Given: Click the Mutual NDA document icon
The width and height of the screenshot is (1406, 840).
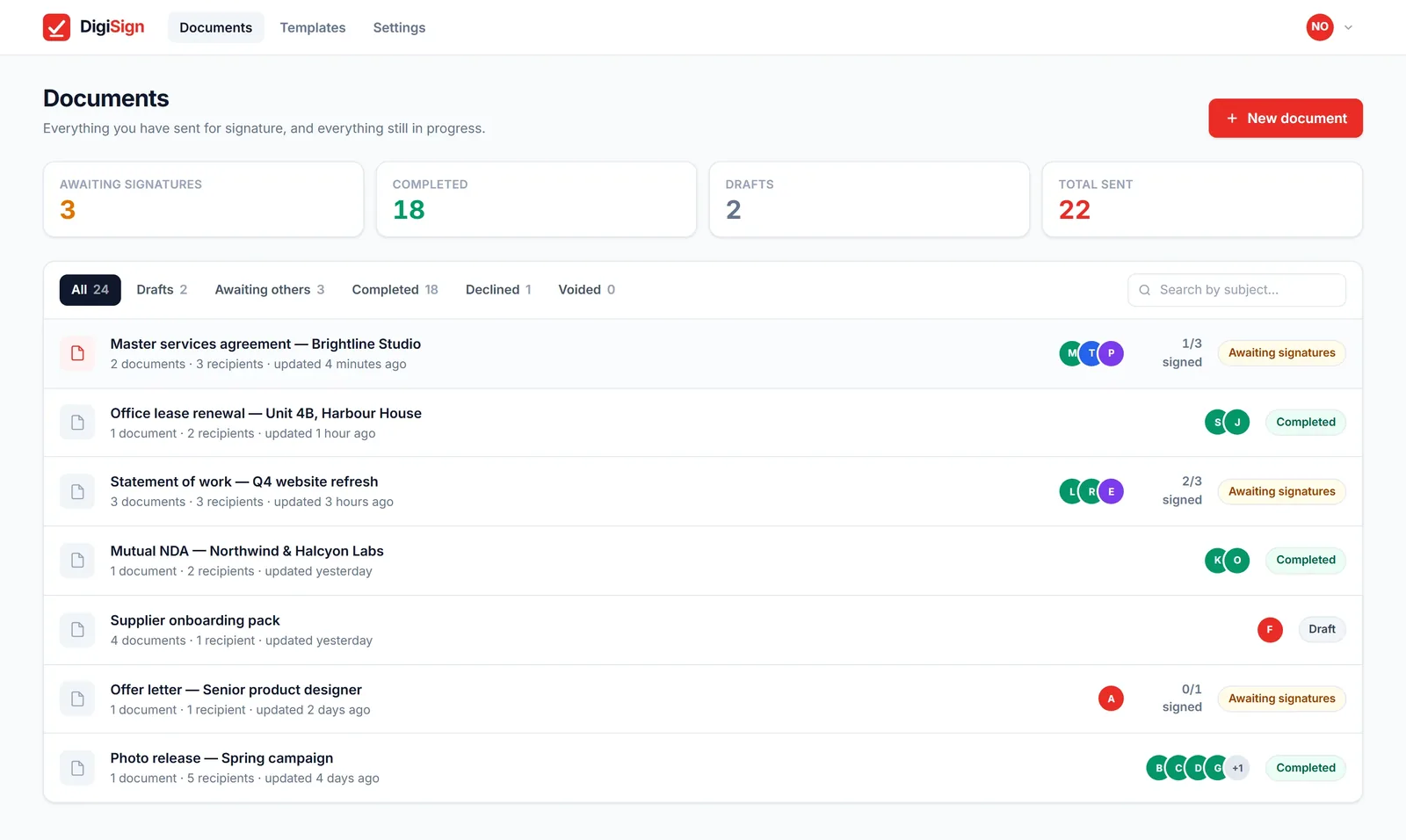Looking at the screenshot, I should (x=77, y=561).
